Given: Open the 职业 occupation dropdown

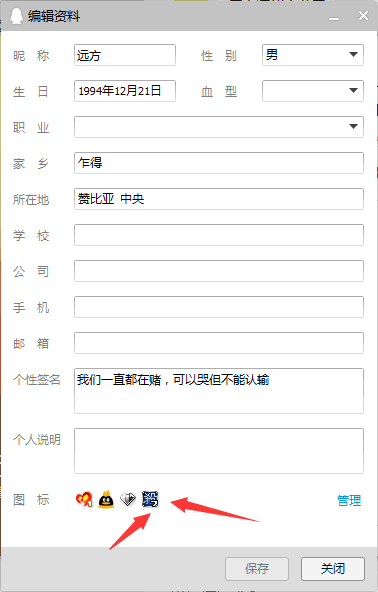Looking at the screenshot, I should [219, 127].
